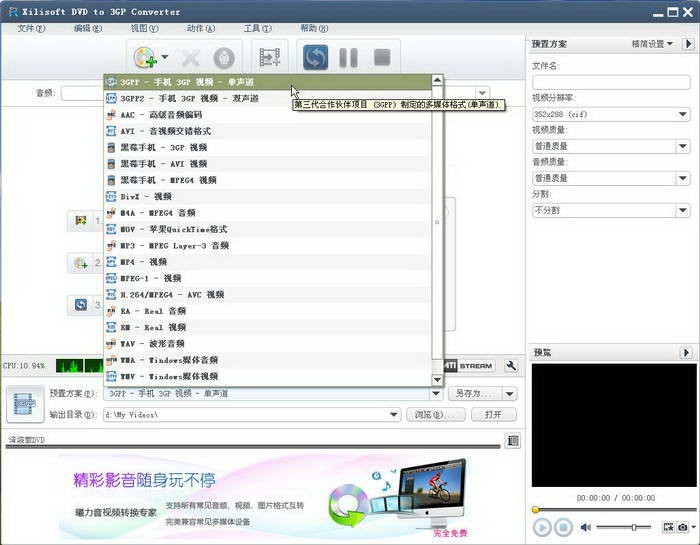Select 黑莓手机 3GP 视频 profile

pyautogui.click(x=268, y=147)
